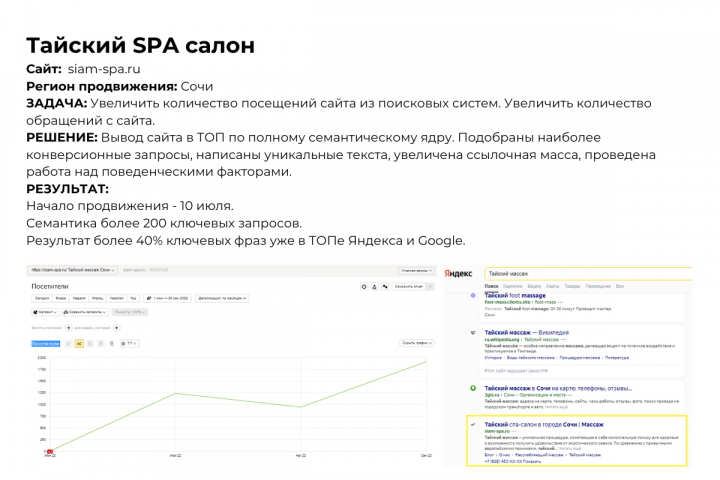Click green 2gis favicon beside Сочи result
The height and width of the screenshot is (480, 720).
(x=473, y=388)
